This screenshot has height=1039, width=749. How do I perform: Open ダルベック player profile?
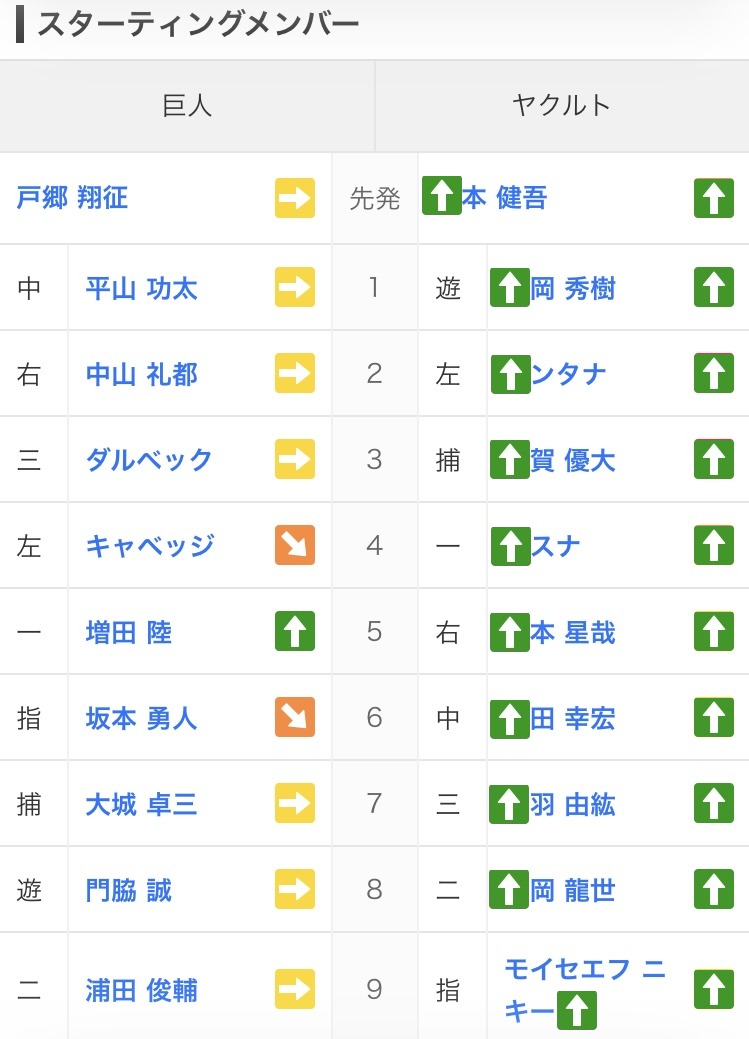tap(149, 460)
